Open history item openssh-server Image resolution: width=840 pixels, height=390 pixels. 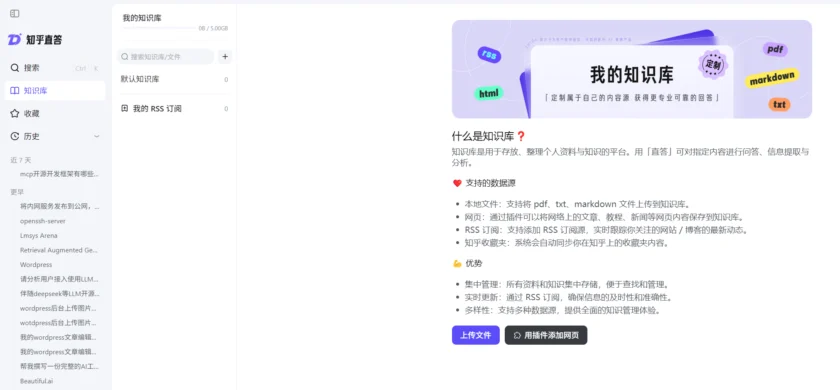click(x=43, y=221)
